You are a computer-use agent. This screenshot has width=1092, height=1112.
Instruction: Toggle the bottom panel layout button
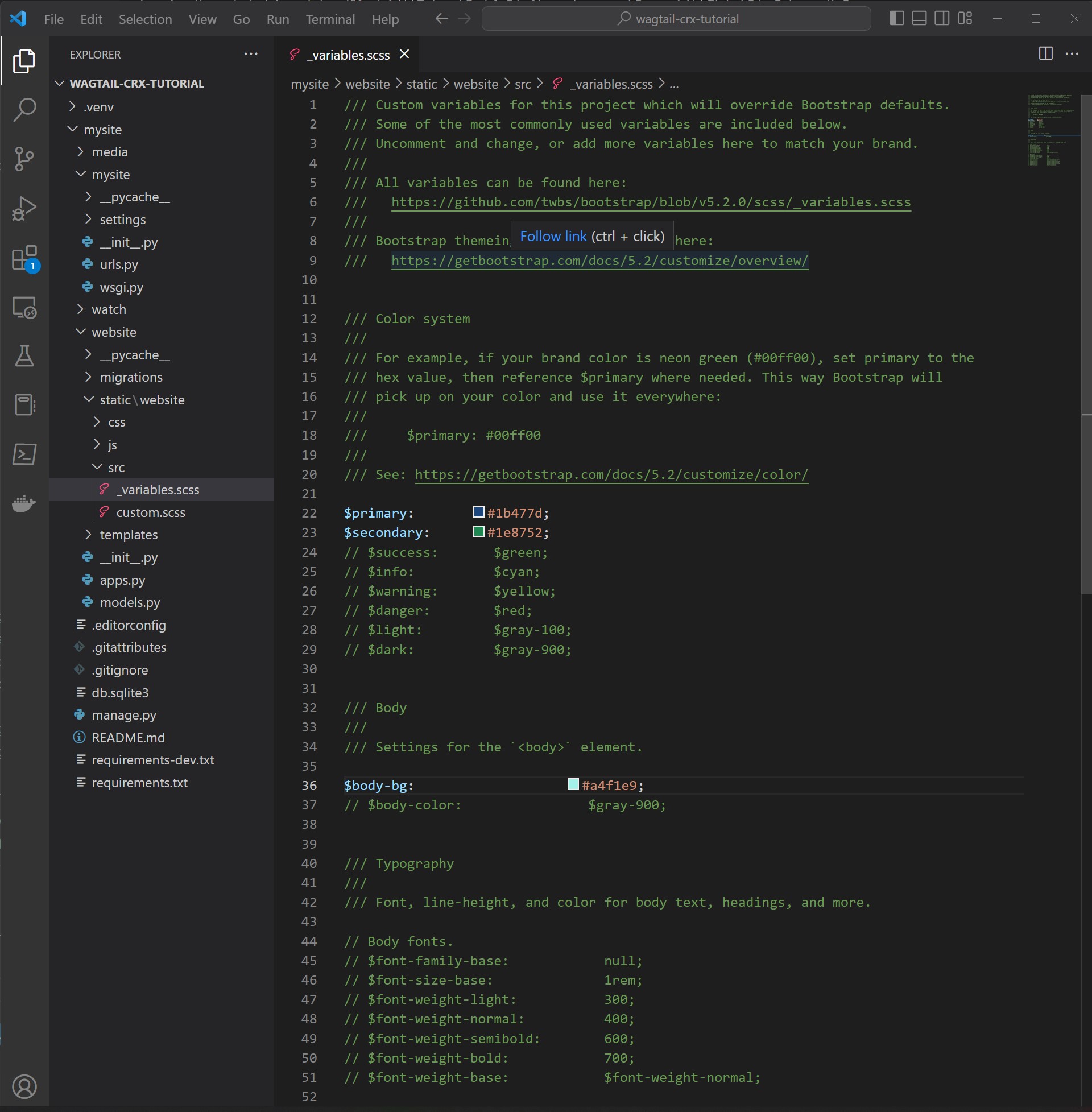pyautogui.click(x=919, y=18)
